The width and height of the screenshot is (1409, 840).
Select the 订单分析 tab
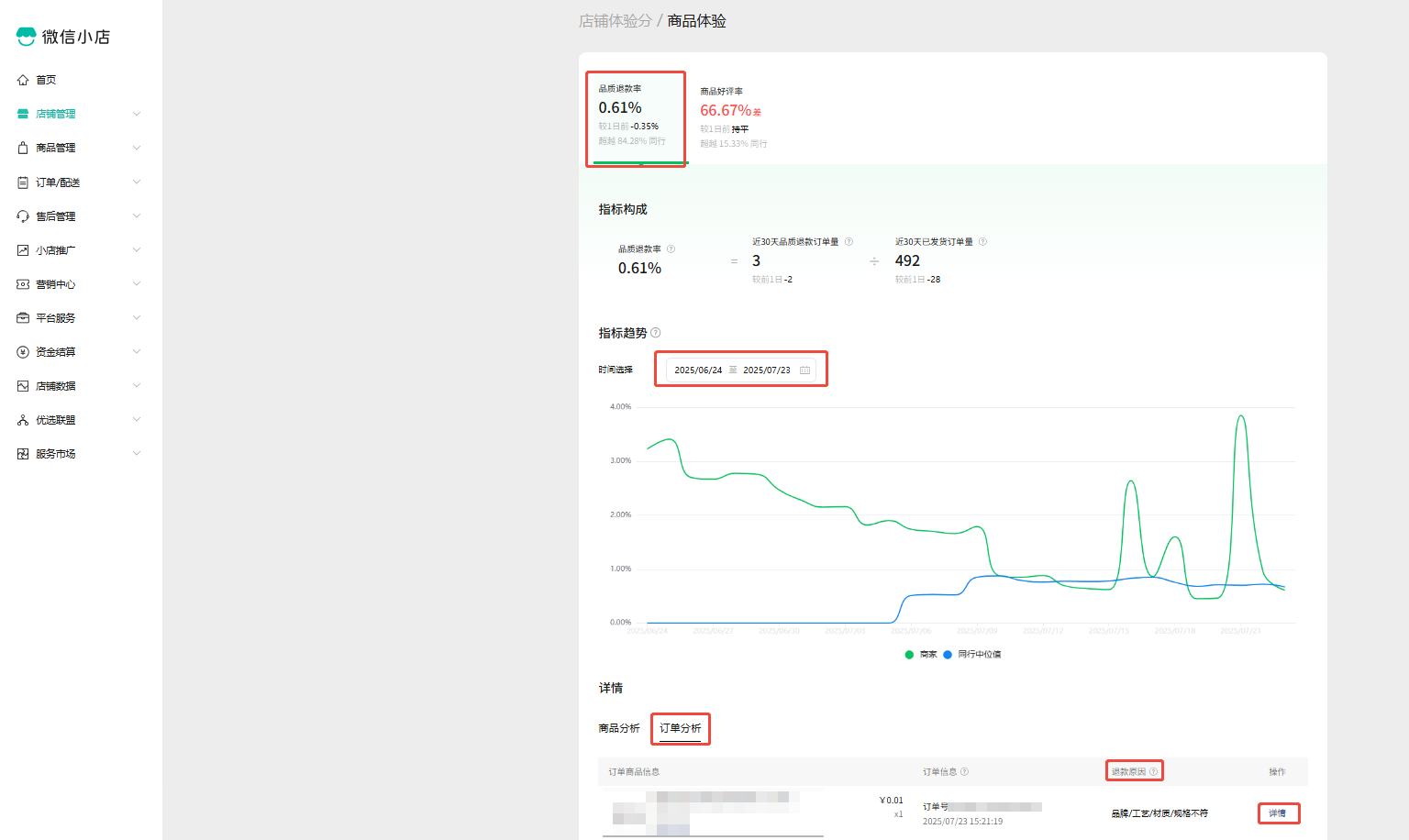pos(680,728)
